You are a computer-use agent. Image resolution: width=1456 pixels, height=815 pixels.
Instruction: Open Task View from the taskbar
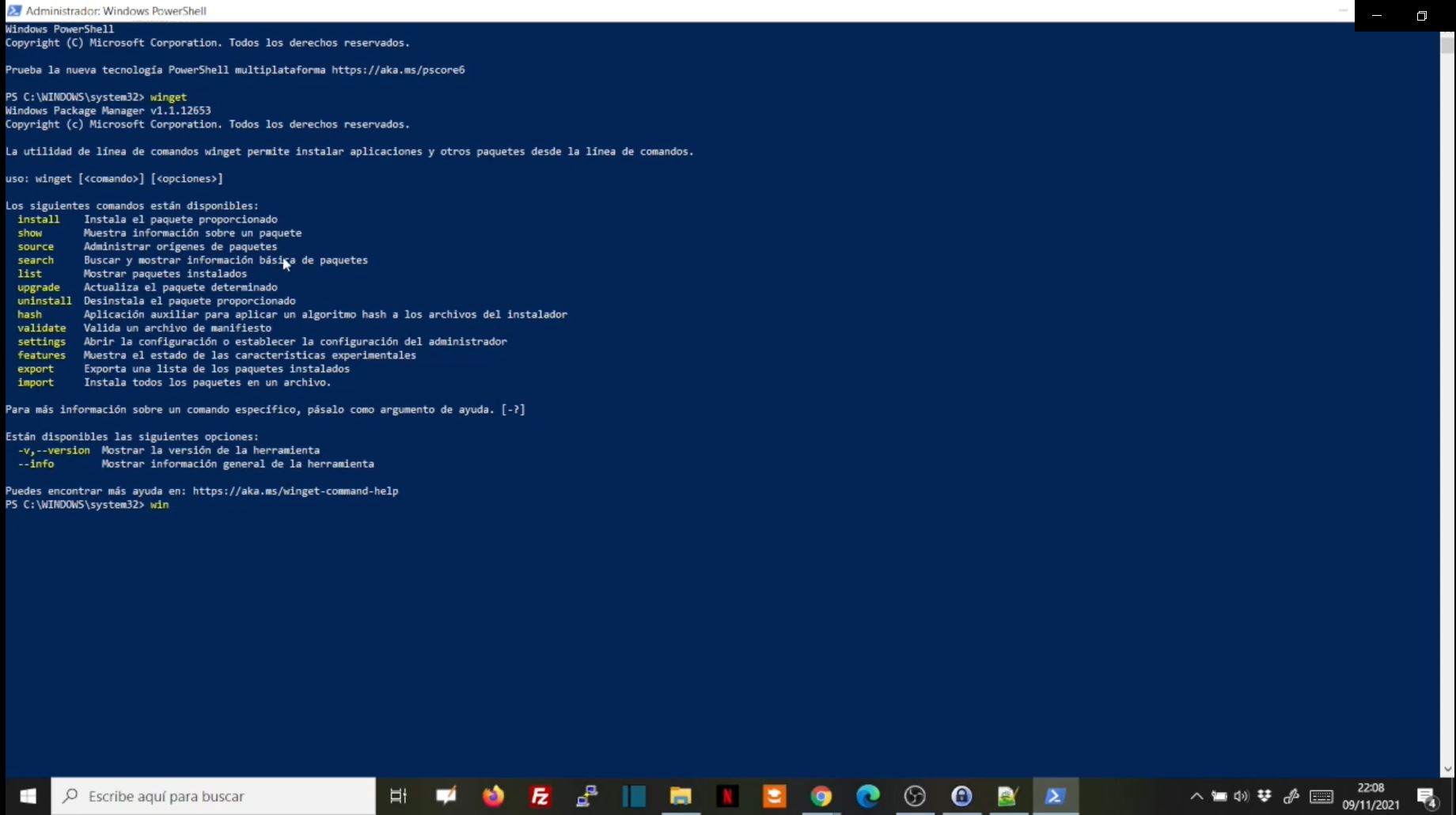(x=399, y=796)
